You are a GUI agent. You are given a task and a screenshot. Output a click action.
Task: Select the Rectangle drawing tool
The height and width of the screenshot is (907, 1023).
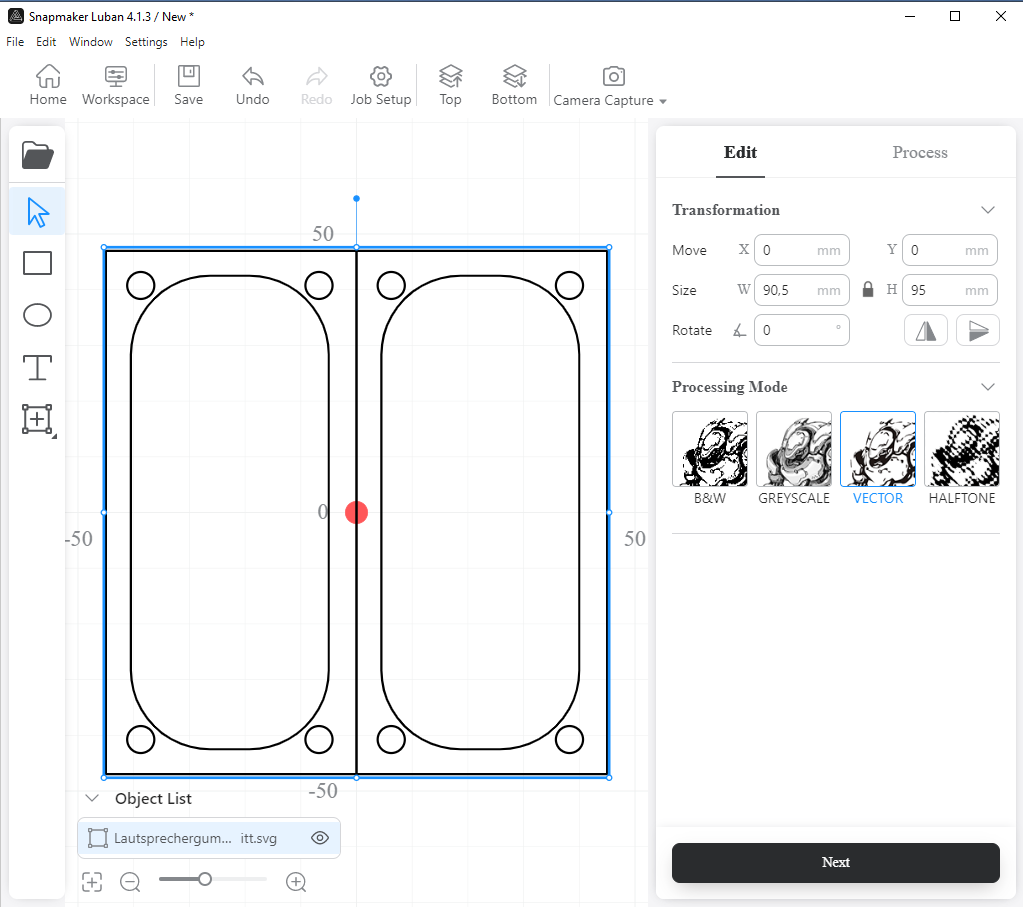tap(37, 262)
